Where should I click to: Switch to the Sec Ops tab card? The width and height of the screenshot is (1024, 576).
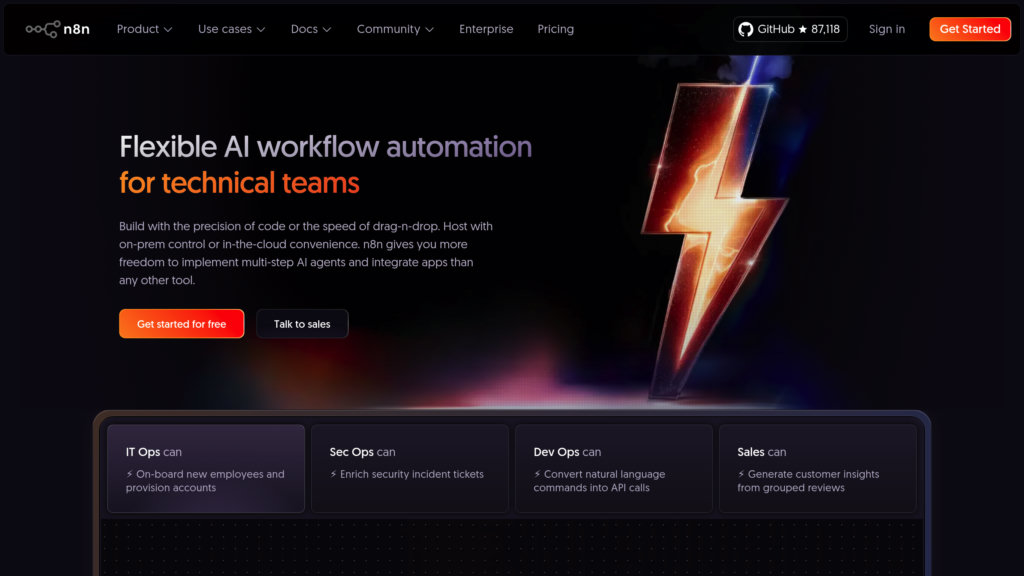tap(409, 468)
